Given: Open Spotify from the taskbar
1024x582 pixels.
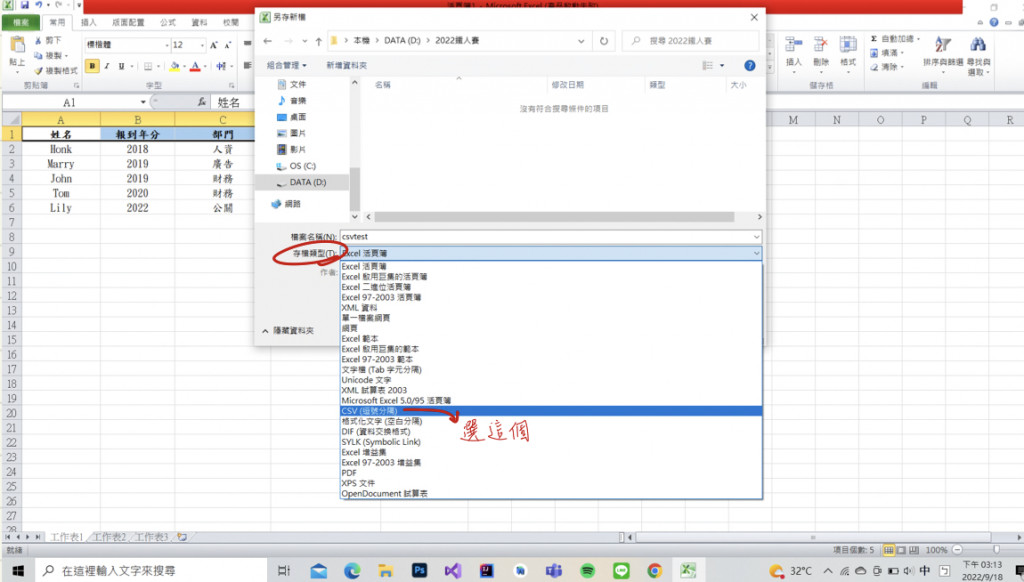Looking at the screenshot, I should [x=588, y=570].
